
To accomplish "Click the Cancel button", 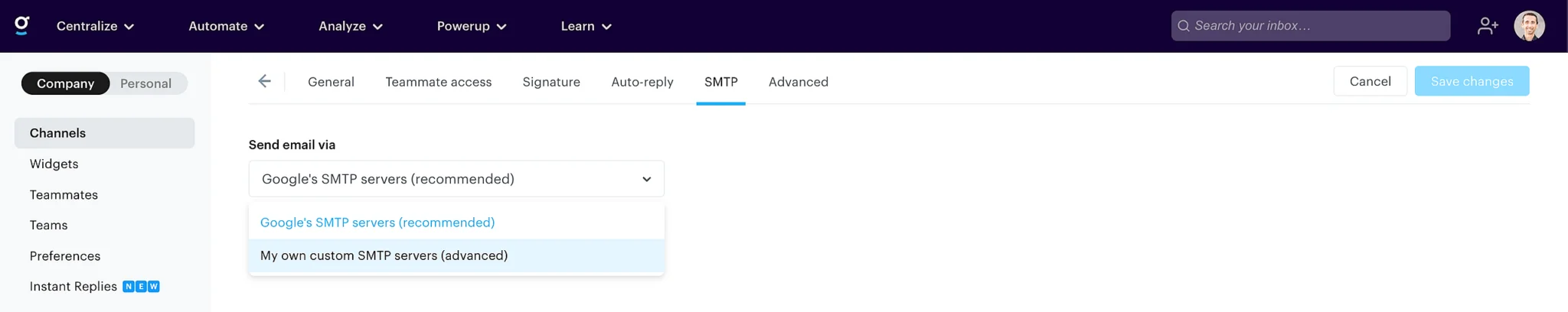I will (1370, 81).
